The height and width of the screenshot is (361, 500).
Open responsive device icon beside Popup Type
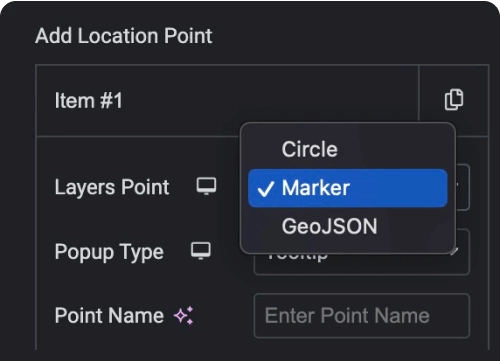coord(201,251)
